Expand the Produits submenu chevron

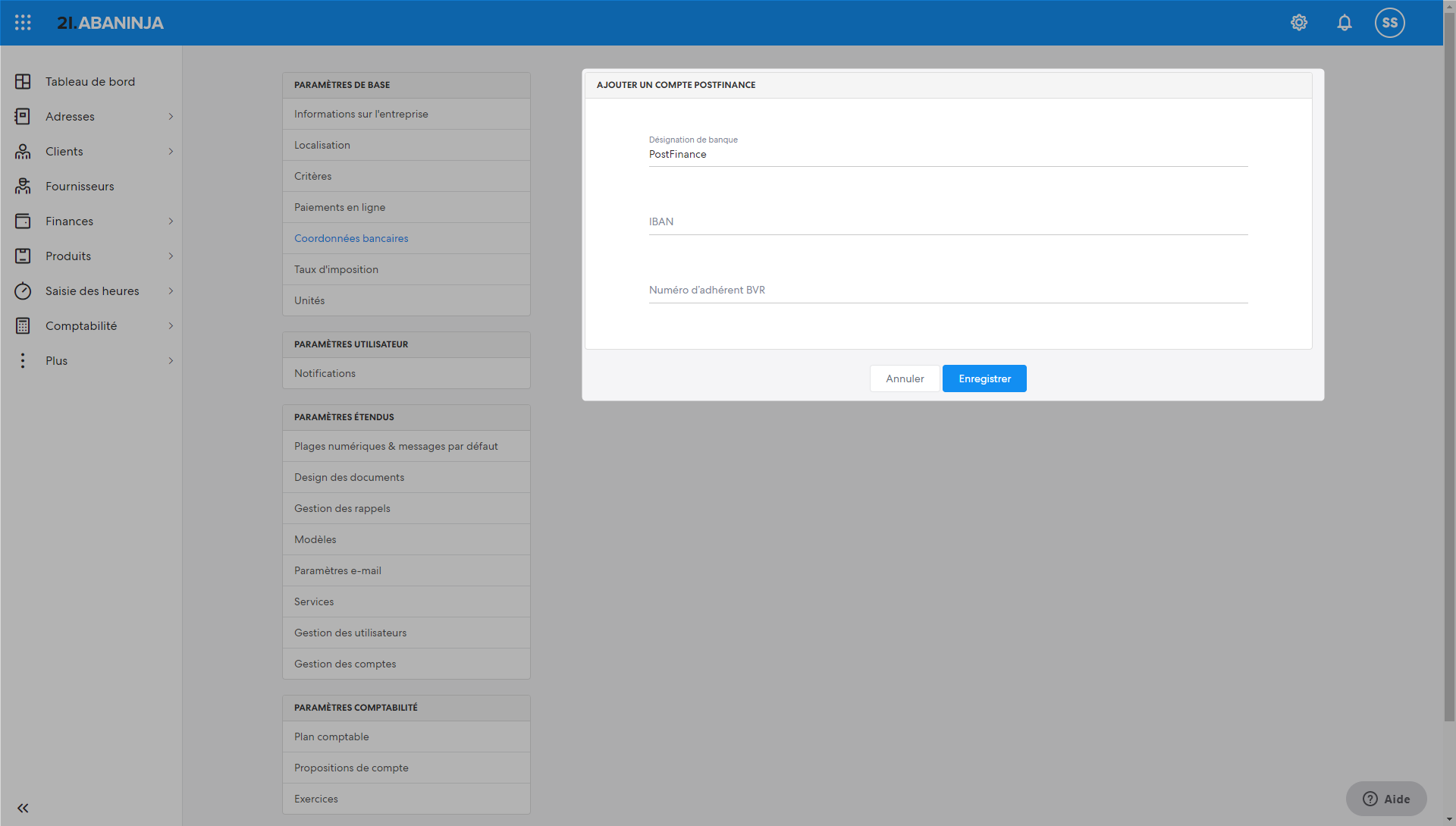[x=171, y=256]
